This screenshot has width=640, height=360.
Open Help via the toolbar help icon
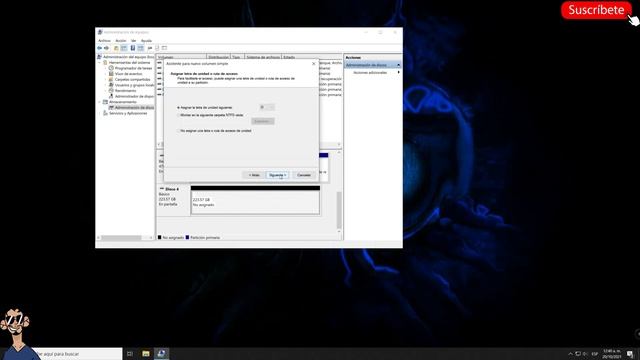tap(133, 48)
